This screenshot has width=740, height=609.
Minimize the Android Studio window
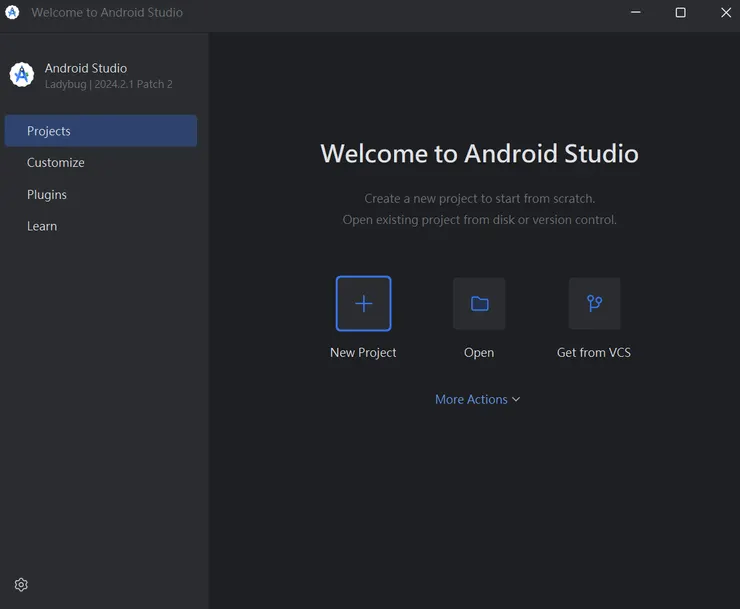pos(635,13)
